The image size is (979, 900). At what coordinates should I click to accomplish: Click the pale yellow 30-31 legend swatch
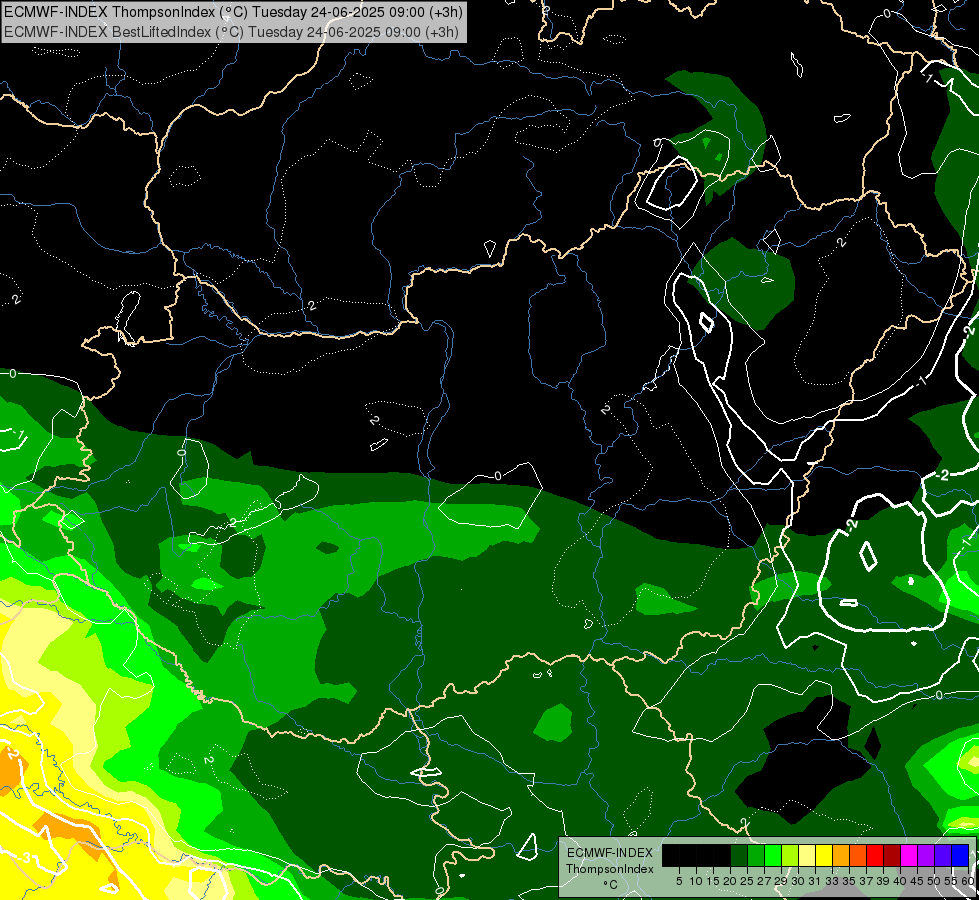point(807,856)
